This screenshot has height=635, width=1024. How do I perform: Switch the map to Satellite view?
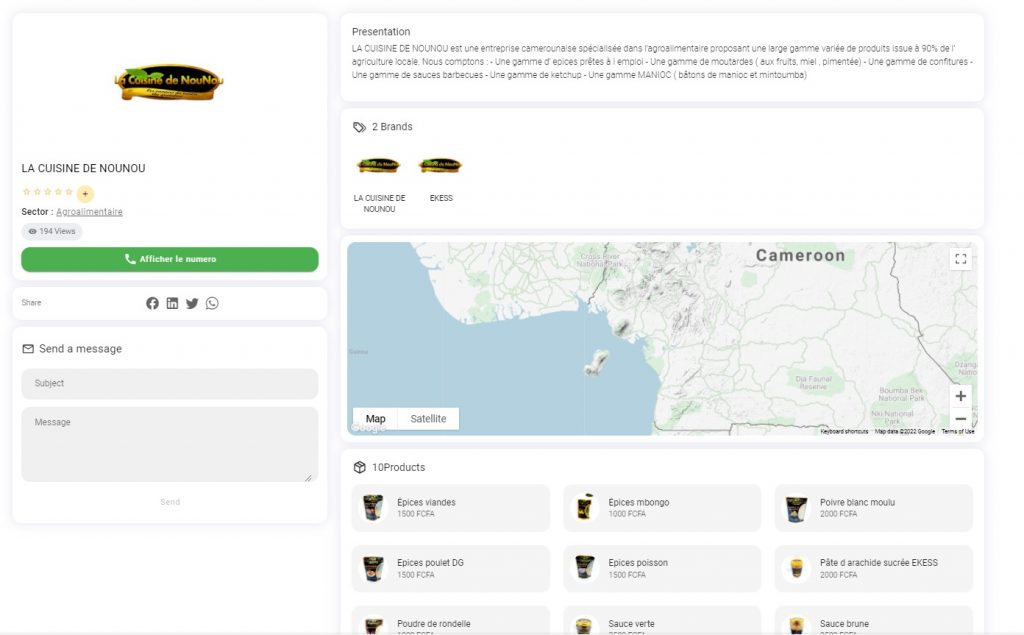coord(428,419)
